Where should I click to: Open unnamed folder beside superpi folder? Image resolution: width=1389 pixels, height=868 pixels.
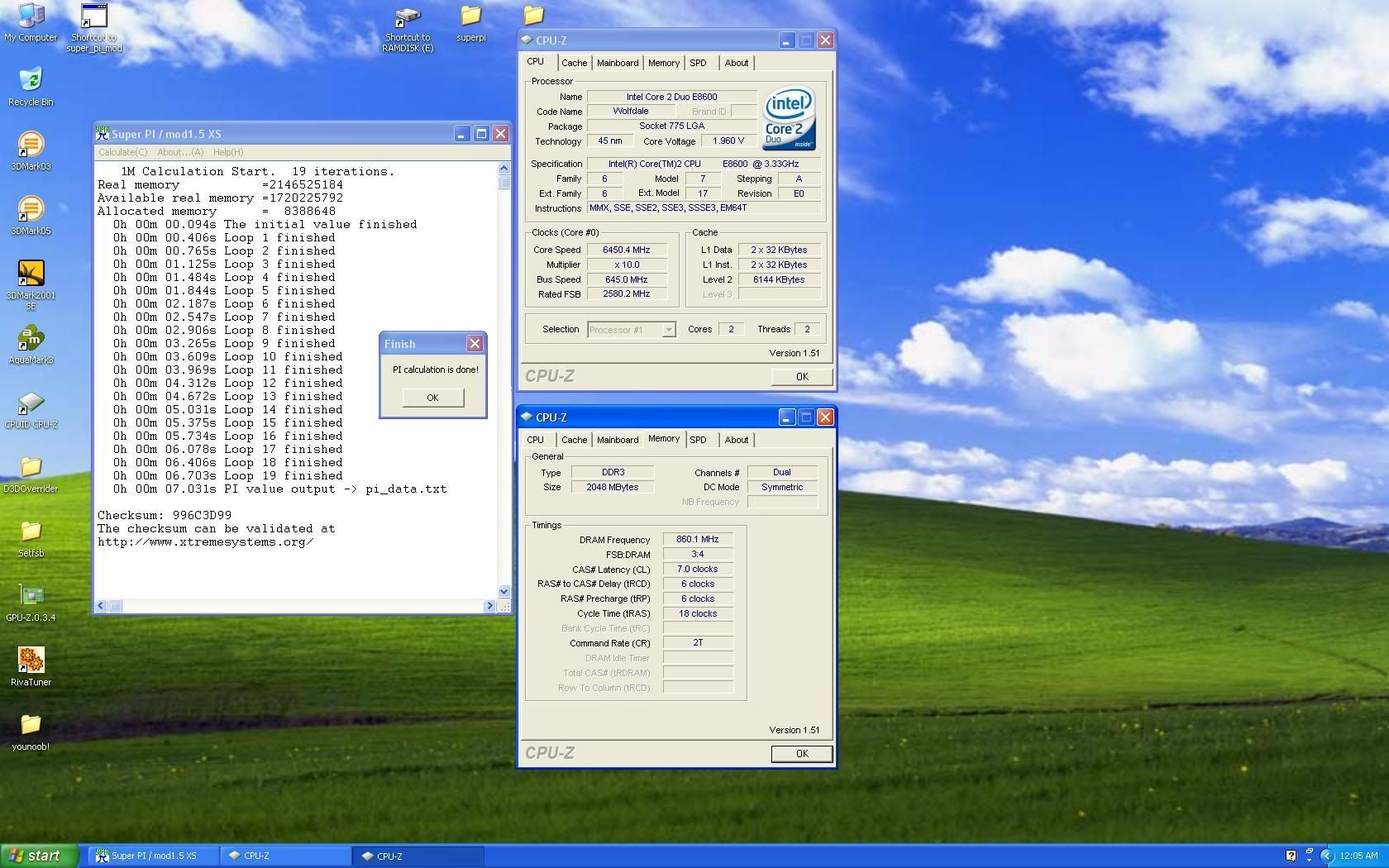(x=534, y=15)
